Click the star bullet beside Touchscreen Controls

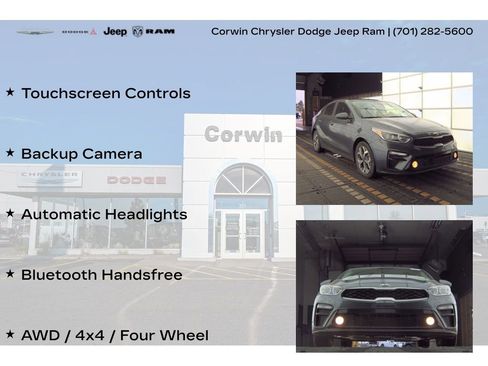[x=10, y=92]
